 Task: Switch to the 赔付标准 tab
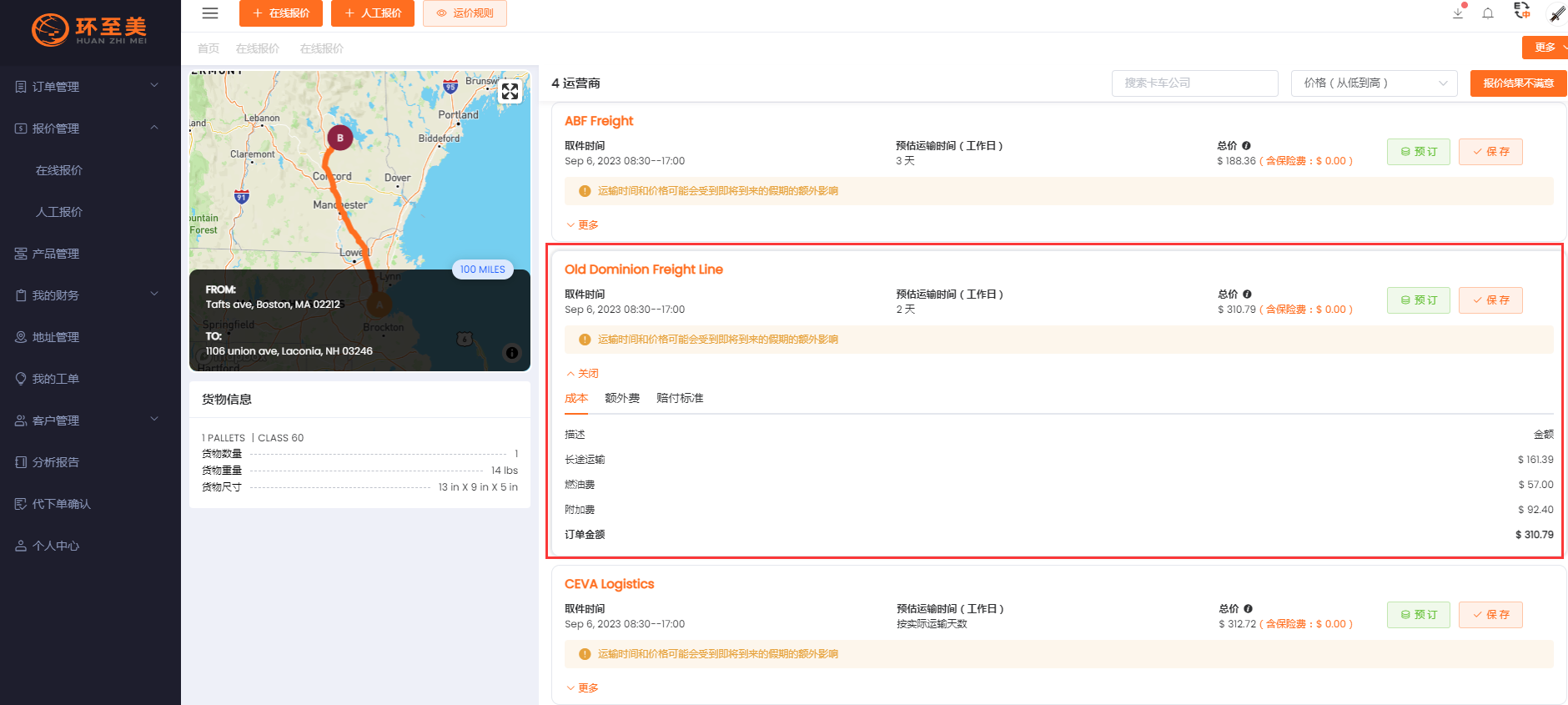(680, 399)
